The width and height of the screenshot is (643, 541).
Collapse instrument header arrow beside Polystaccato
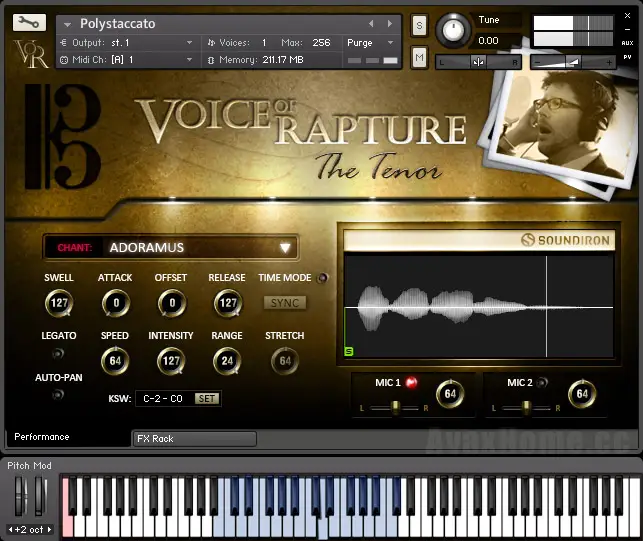tap(67, 25)
